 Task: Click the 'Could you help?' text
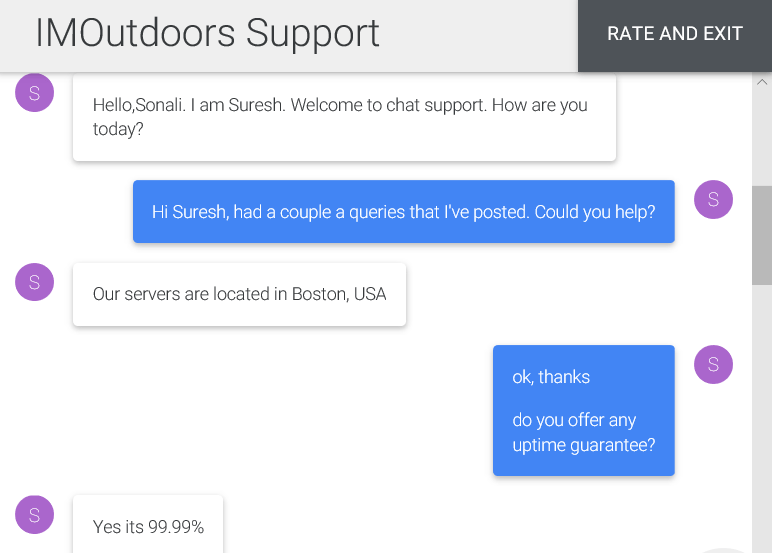[595, 212]
